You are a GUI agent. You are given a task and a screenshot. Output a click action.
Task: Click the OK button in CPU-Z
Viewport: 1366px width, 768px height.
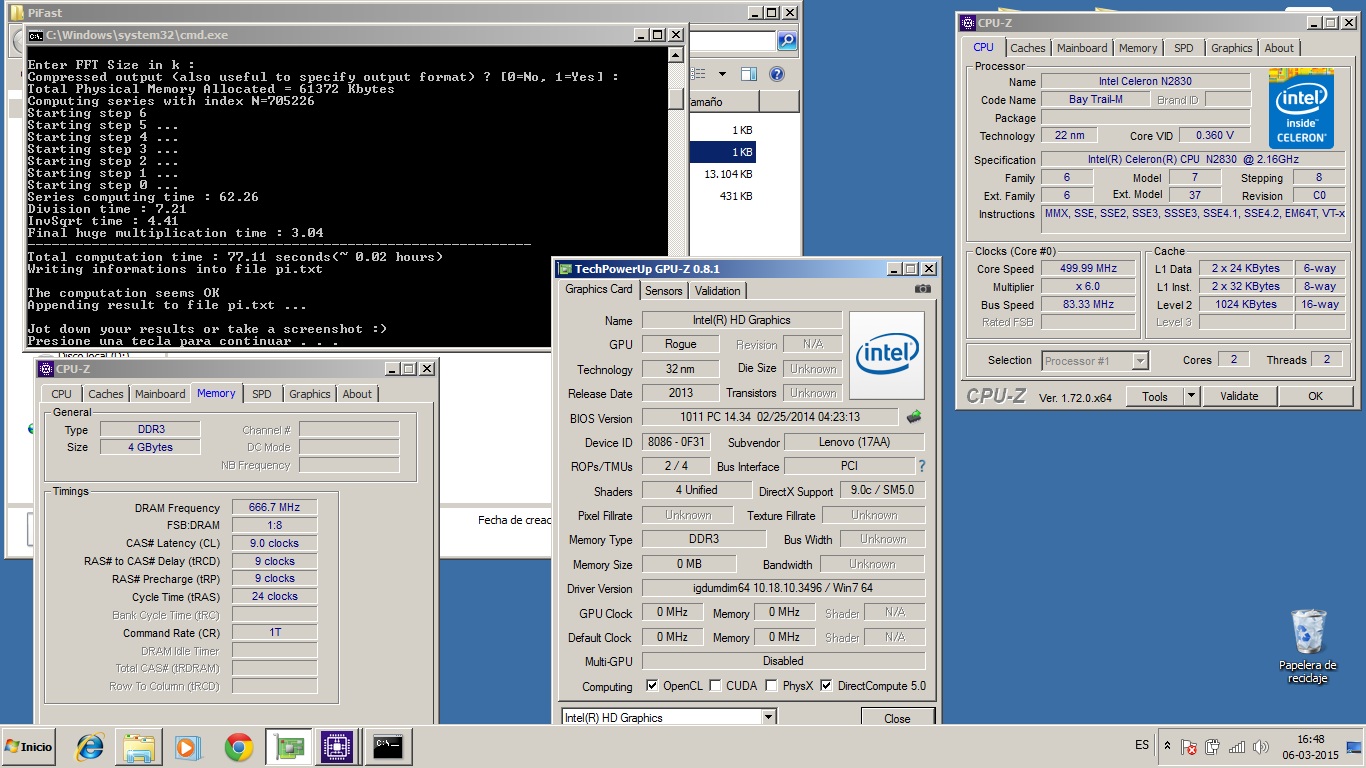tap(1315, 396)
